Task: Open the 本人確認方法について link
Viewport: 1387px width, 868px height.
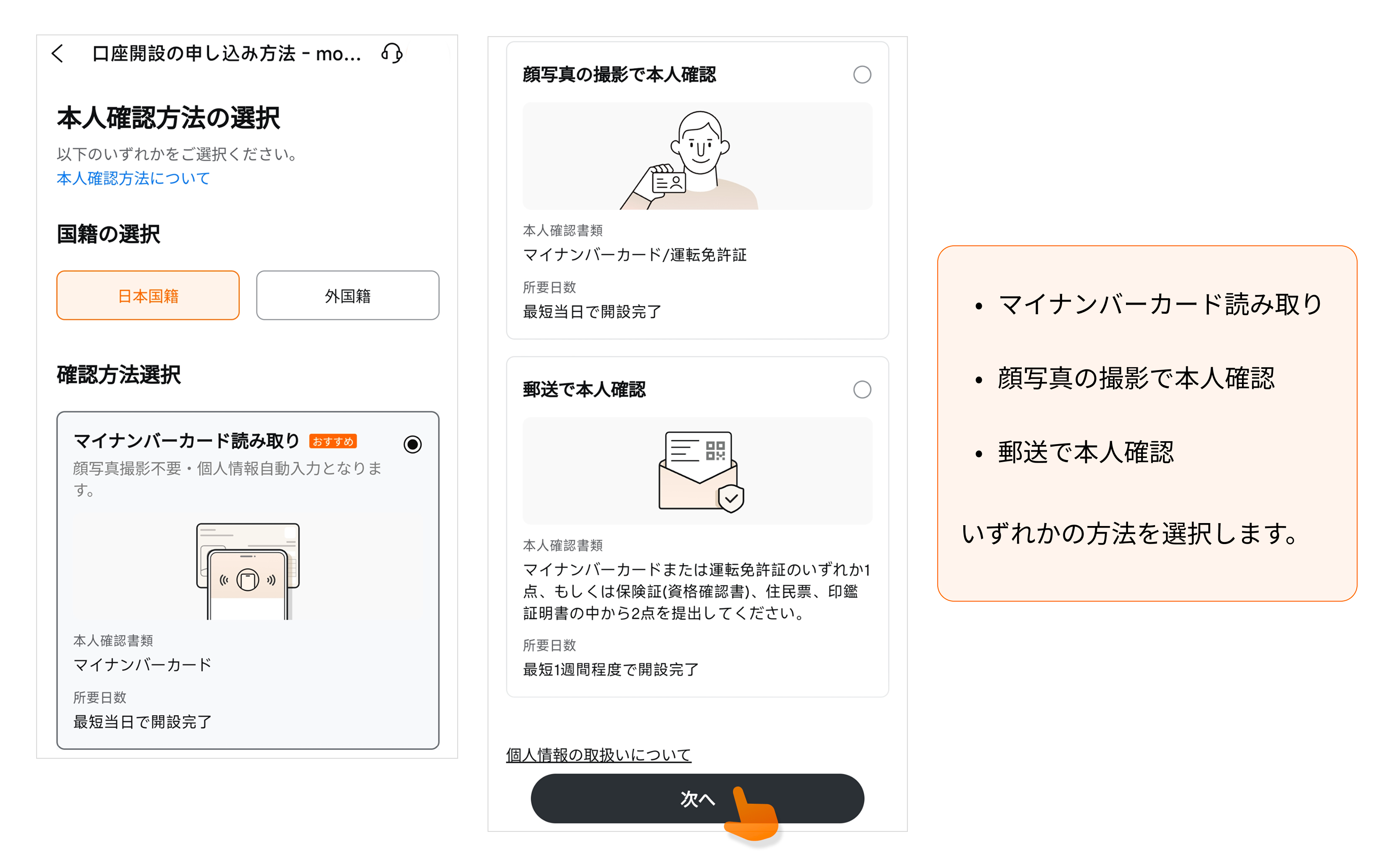Action: coord(133,179)
